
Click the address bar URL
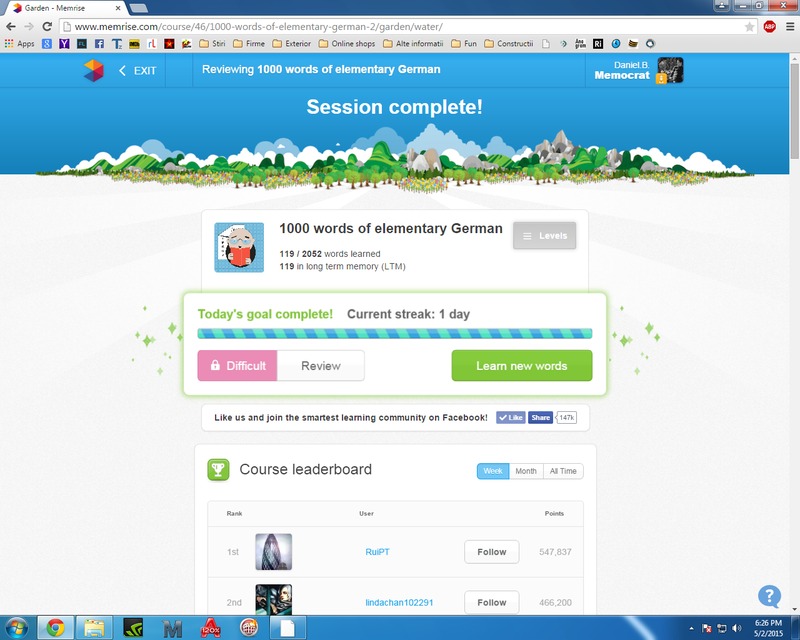(x=258, y=27)
